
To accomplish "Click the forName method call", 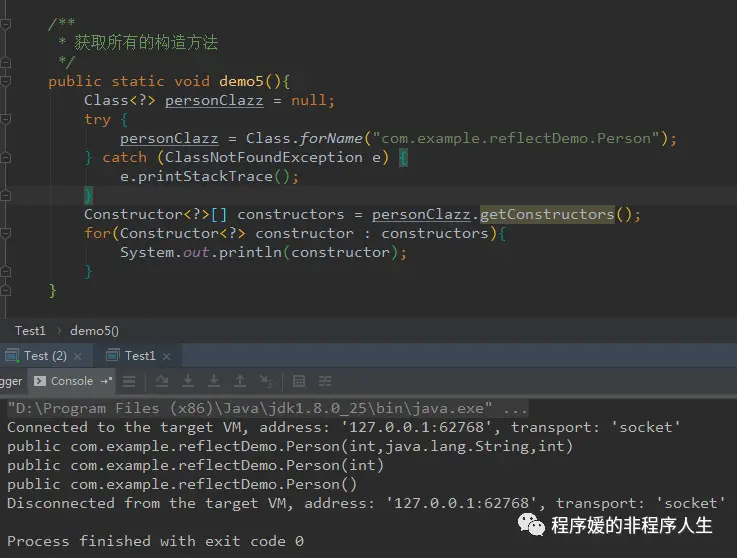I will tap(331, 138).
